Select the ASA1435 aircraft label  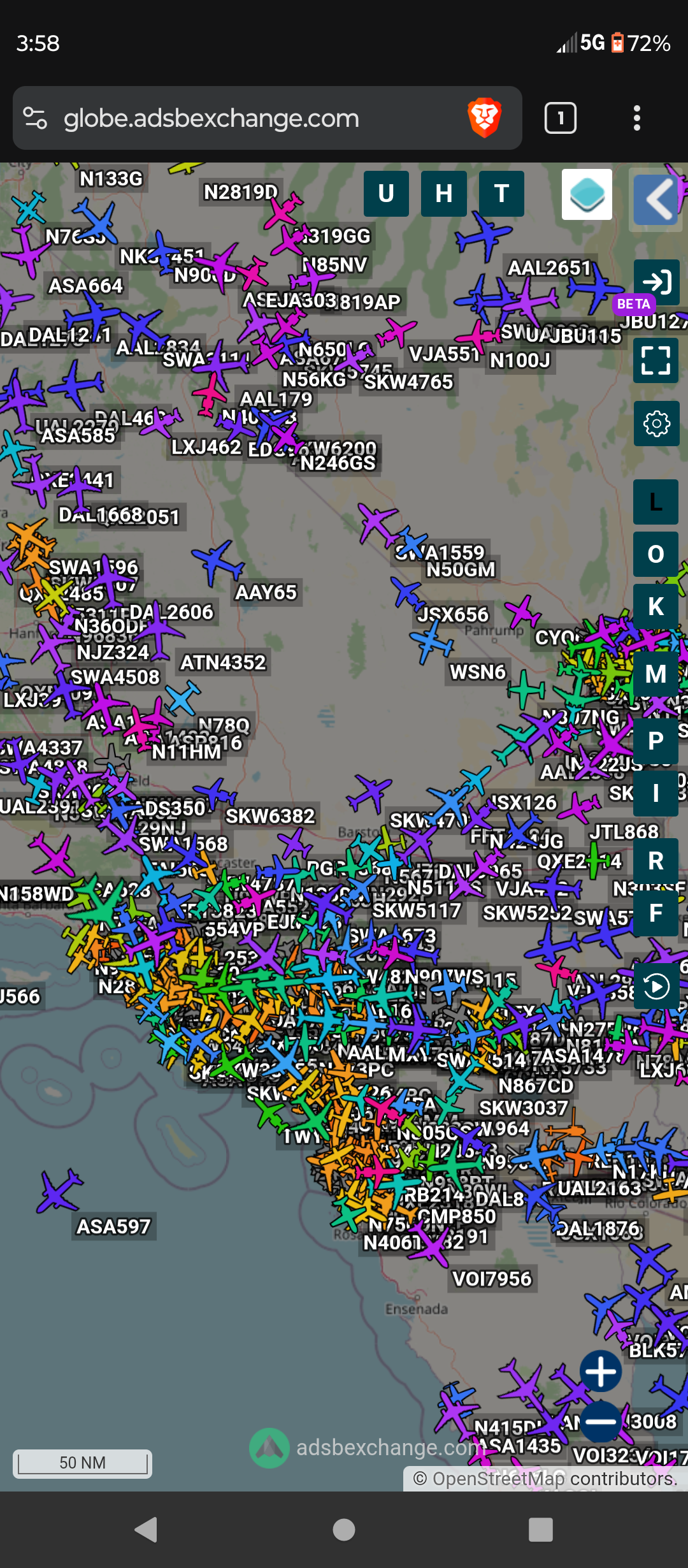click(519, 1446)
